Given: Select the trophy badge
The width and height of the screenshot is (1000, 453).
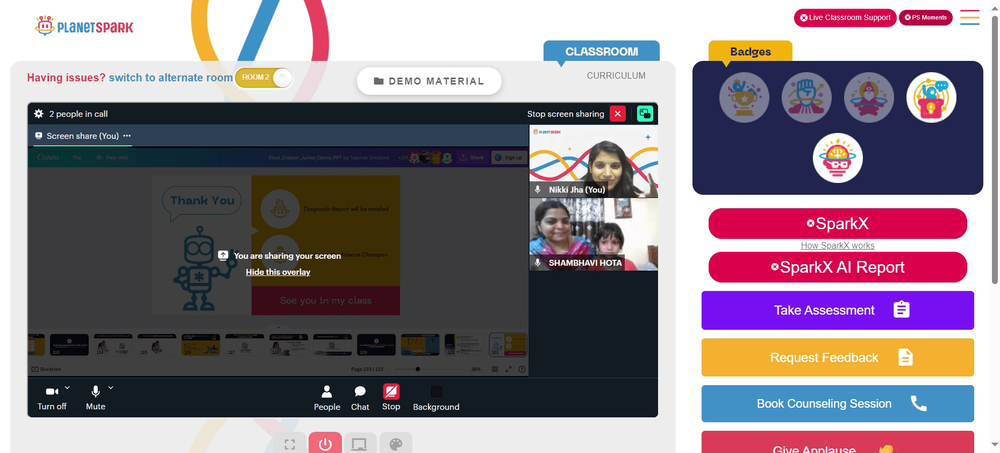Looking at the screenshot, I should coord(744,97).
